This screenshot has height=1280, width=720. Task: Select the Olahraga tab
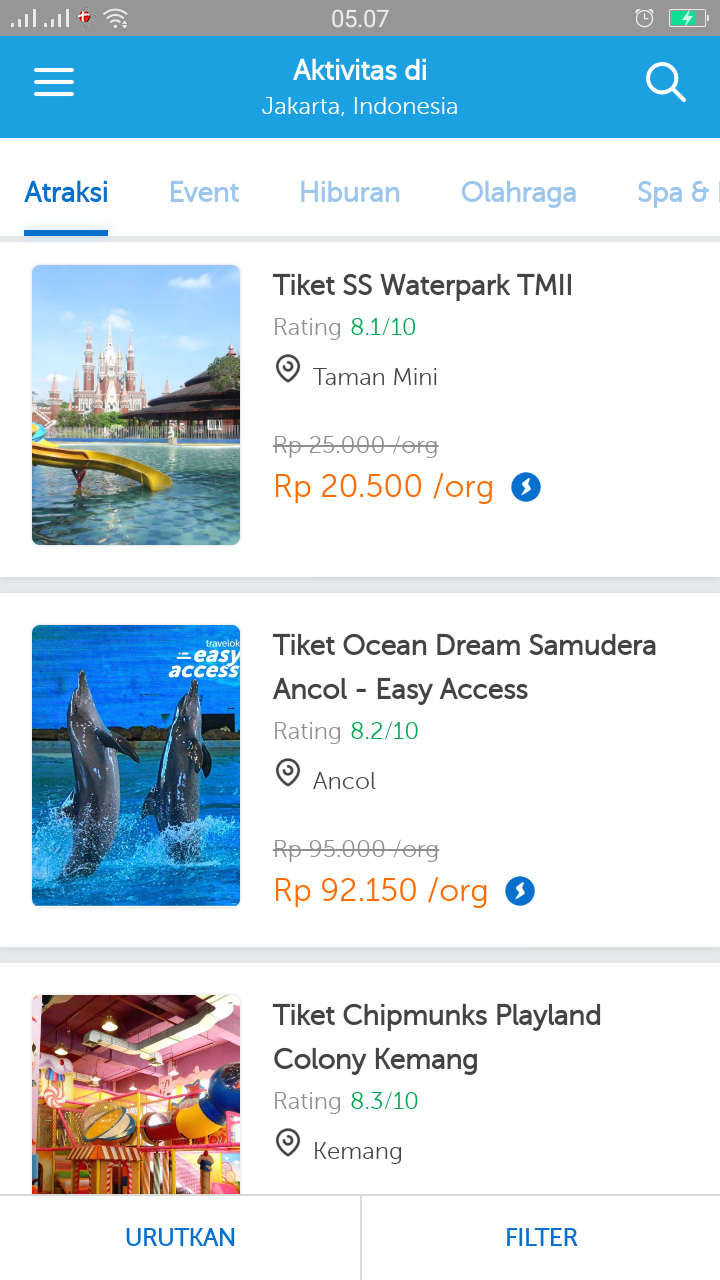518,192
